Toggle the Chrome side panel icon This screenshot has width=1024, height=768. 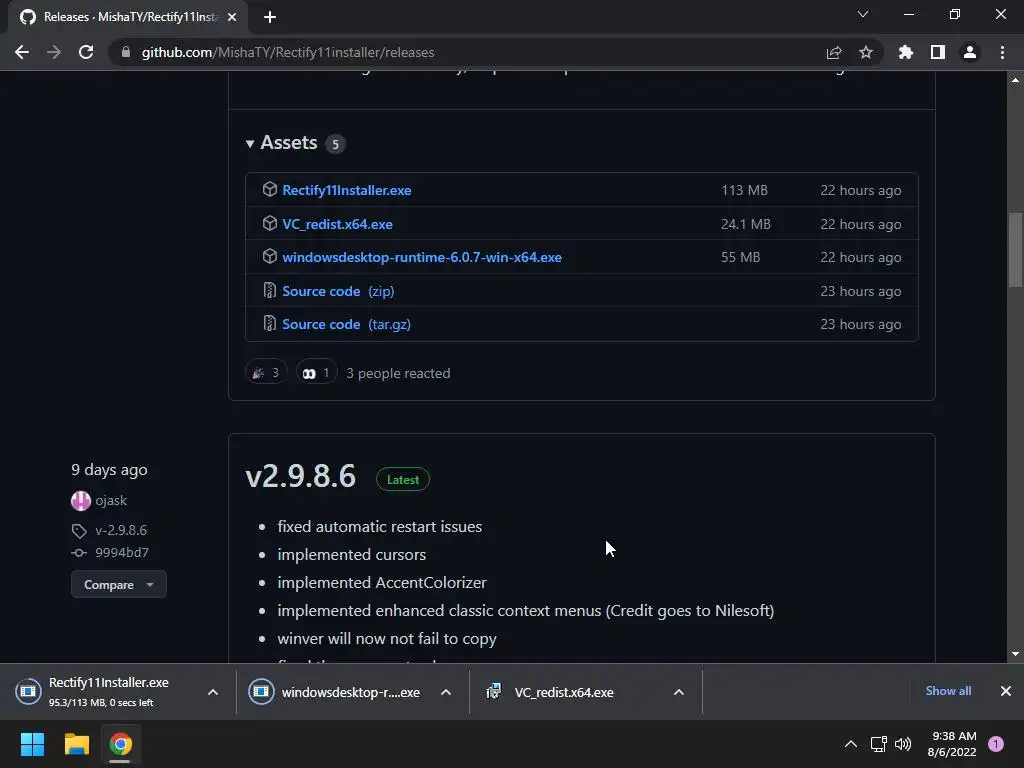938,52
